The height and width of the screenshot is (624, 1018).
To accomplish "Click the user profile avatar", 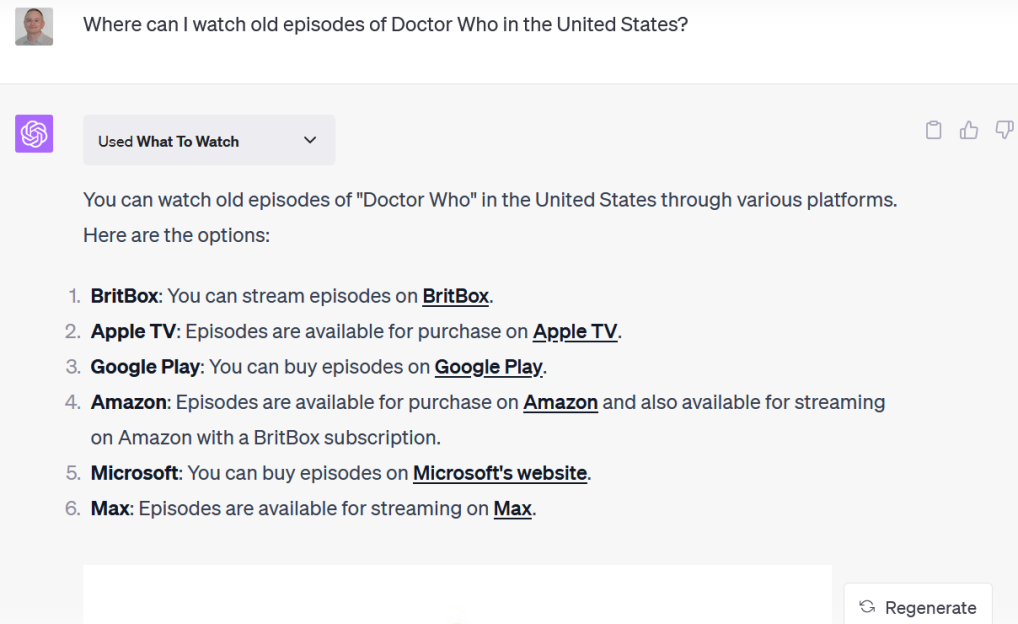I will (x=34, y=26).
